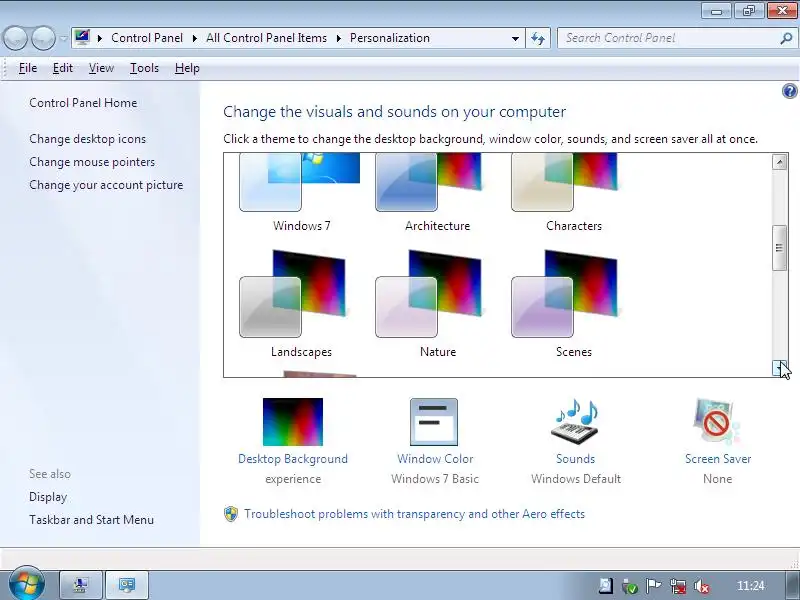Click the shield icon beside Troubleshoot link

coord(231,514)
